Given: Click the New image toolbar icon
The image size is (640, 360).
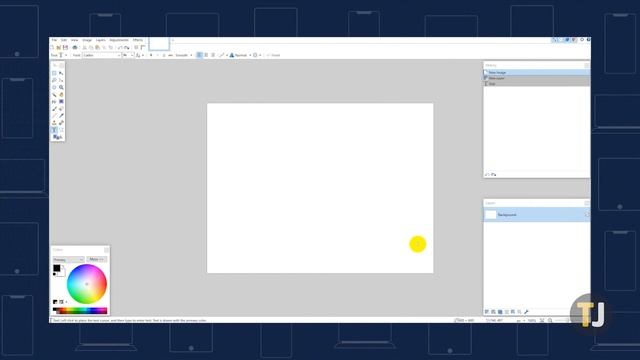Looking at the screenshot, I should (x=52, y=47).
